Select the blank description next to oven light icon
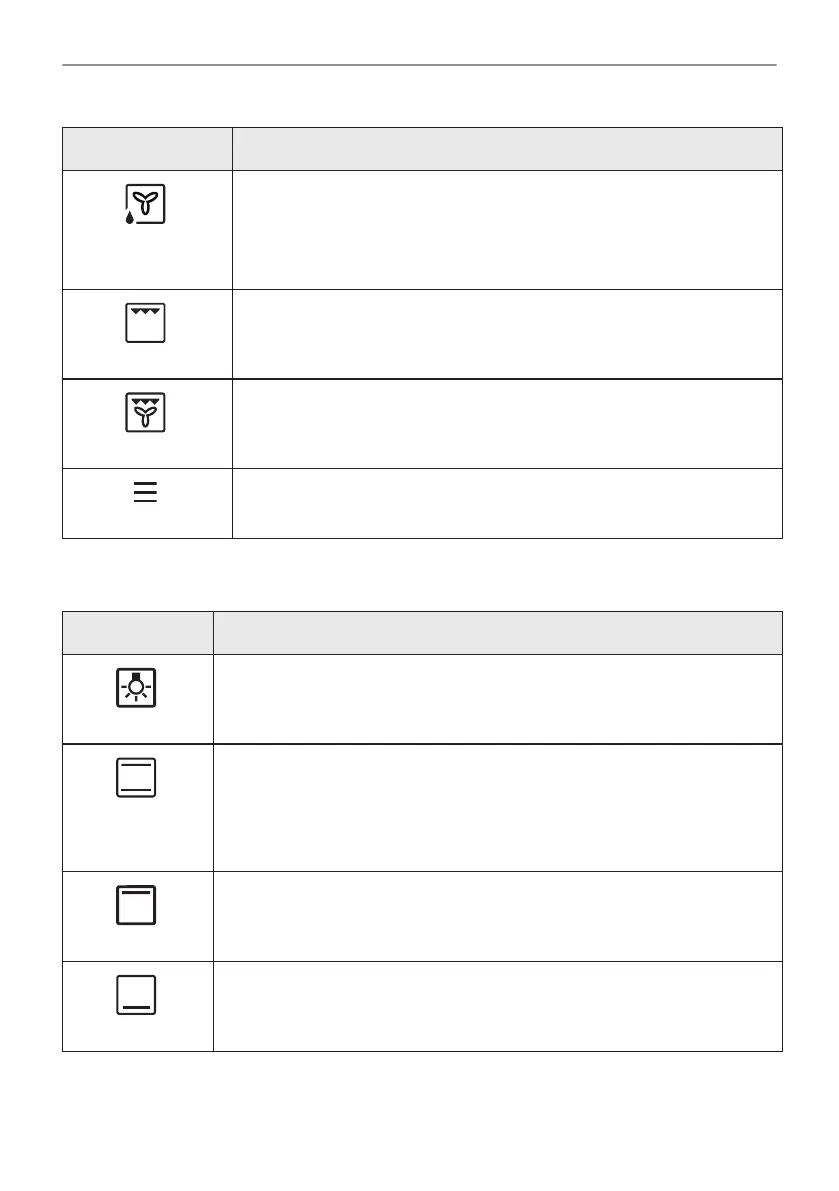 (x=497, y=699)
